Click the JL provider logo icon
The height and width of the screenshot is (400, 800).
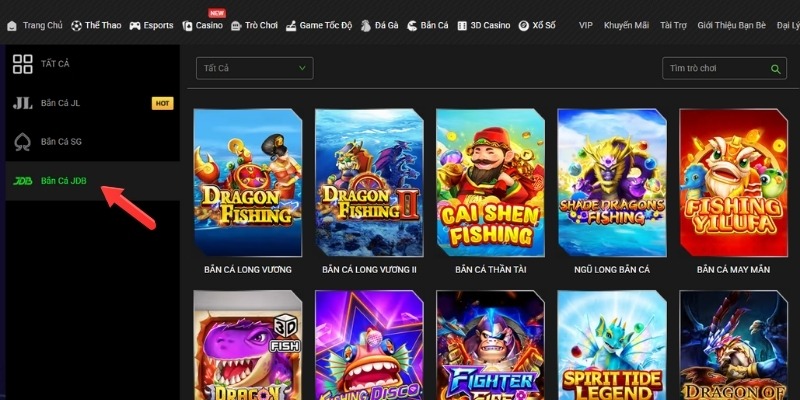click(x=22, y=103)
